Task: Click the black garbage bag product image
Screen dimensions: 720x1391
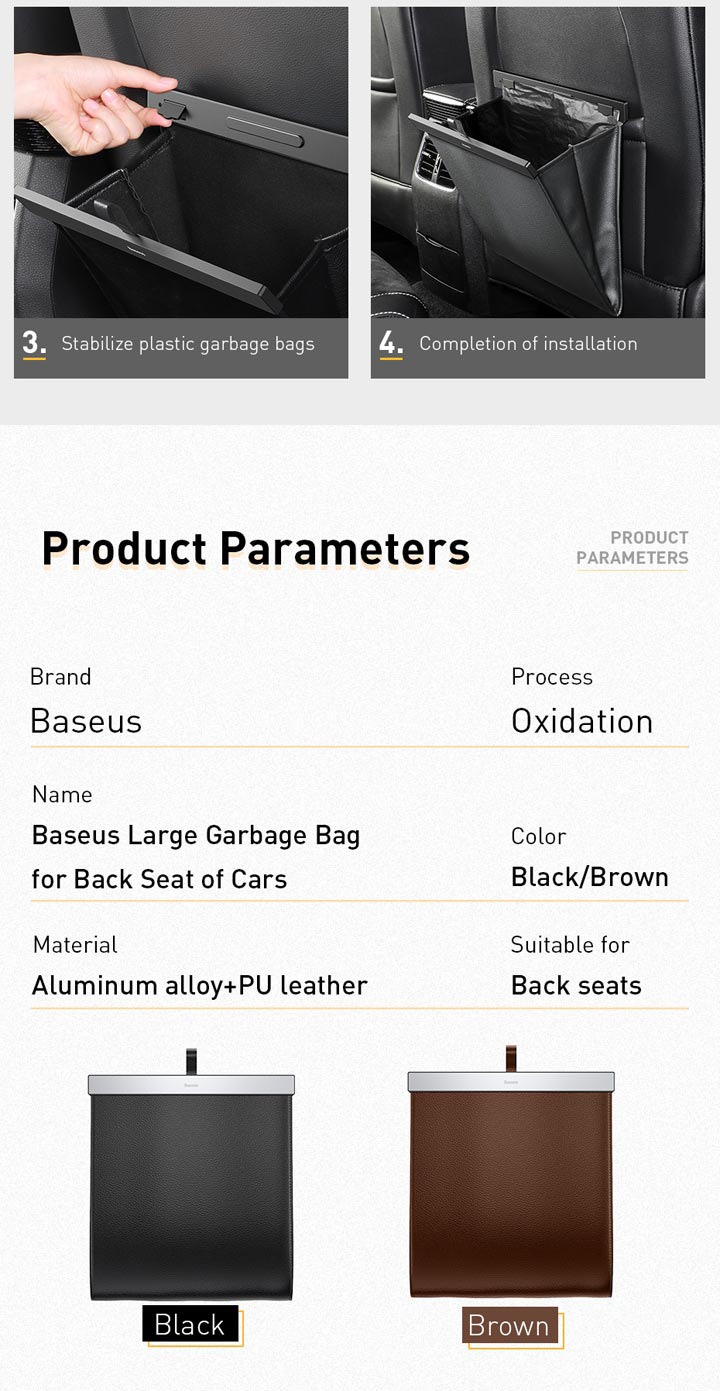Action: (191, 1174)
